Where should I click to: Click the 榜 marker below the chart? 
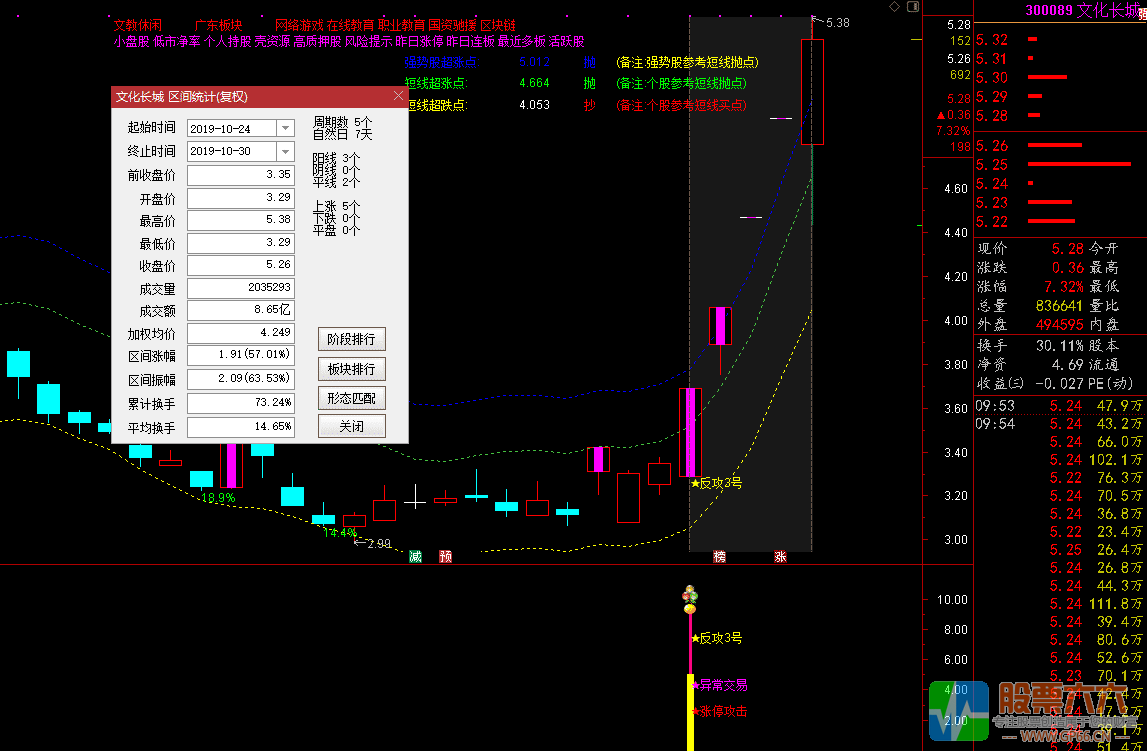tap(719, 557)
